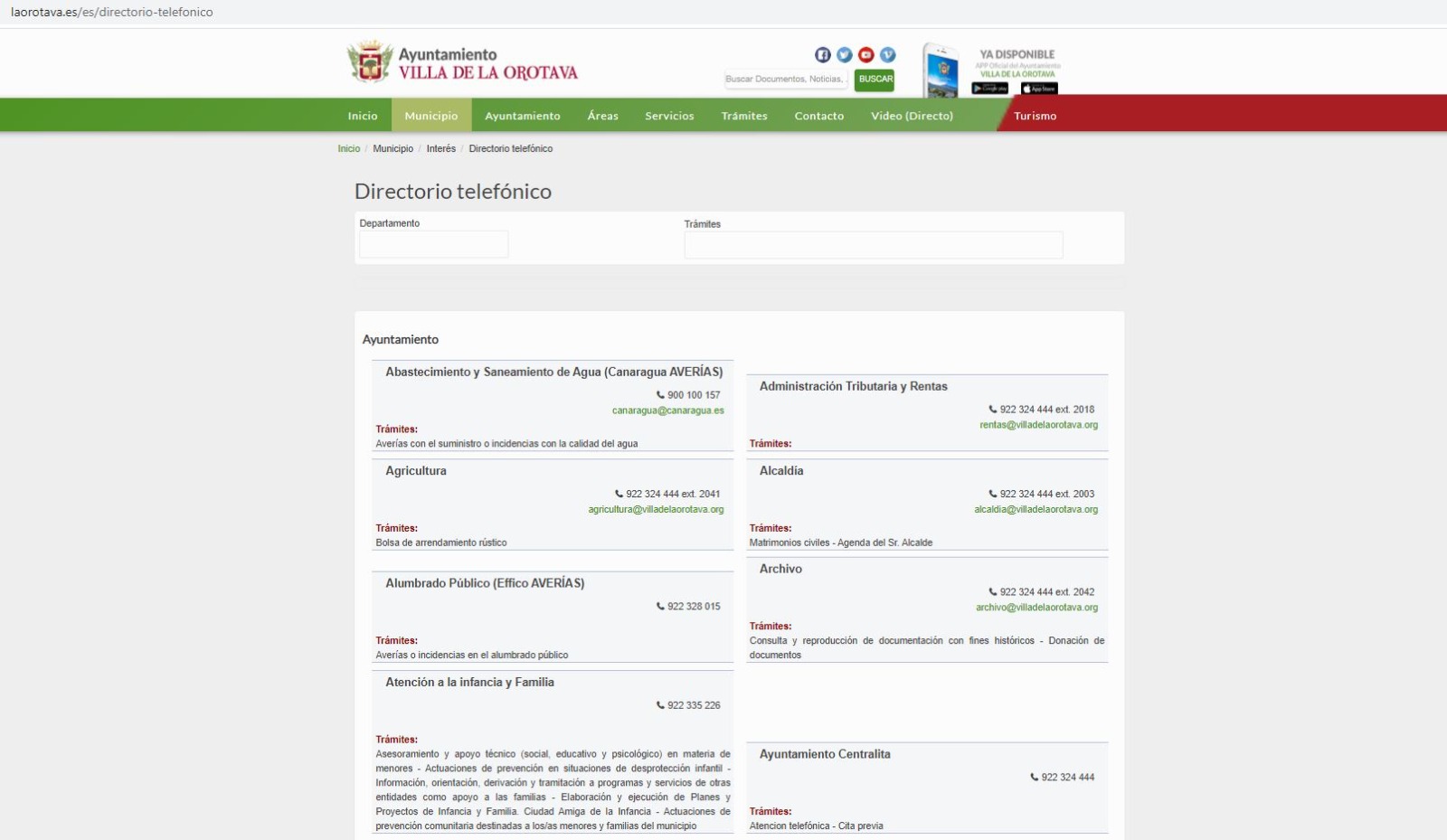This screenshot has width=1447, height=840.
Task: Open the Vimeo icon in the header
Action: (888, 54)
